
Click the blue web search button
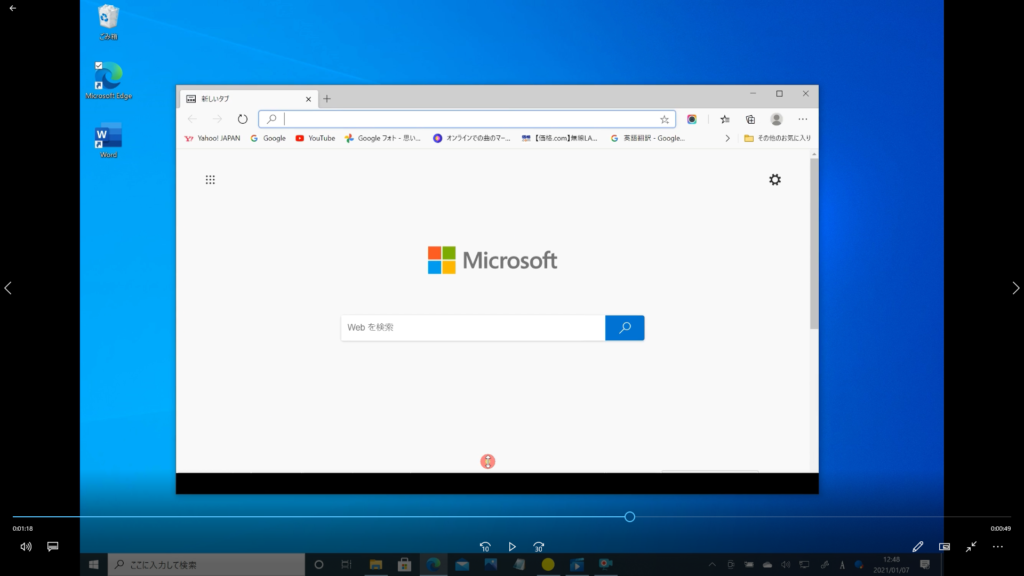tap(625, 328)
